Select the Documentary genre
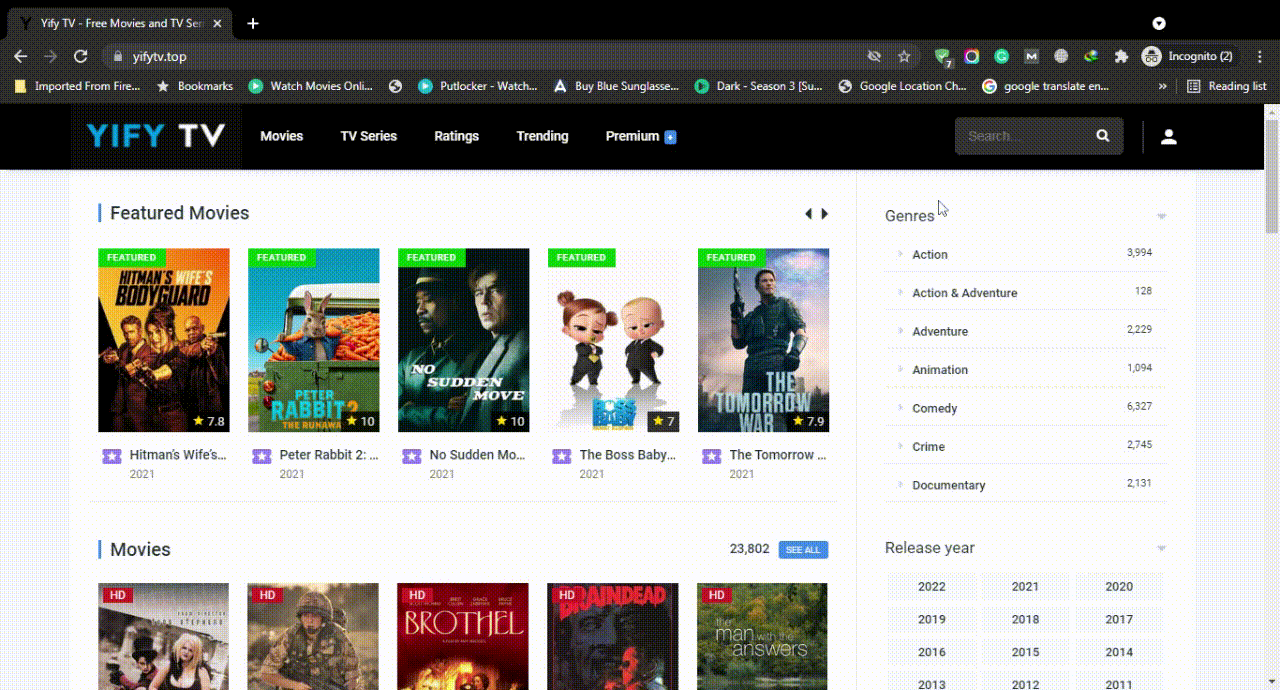The height and width of the screenshot is (690, 1280). (x=948, y=485)
